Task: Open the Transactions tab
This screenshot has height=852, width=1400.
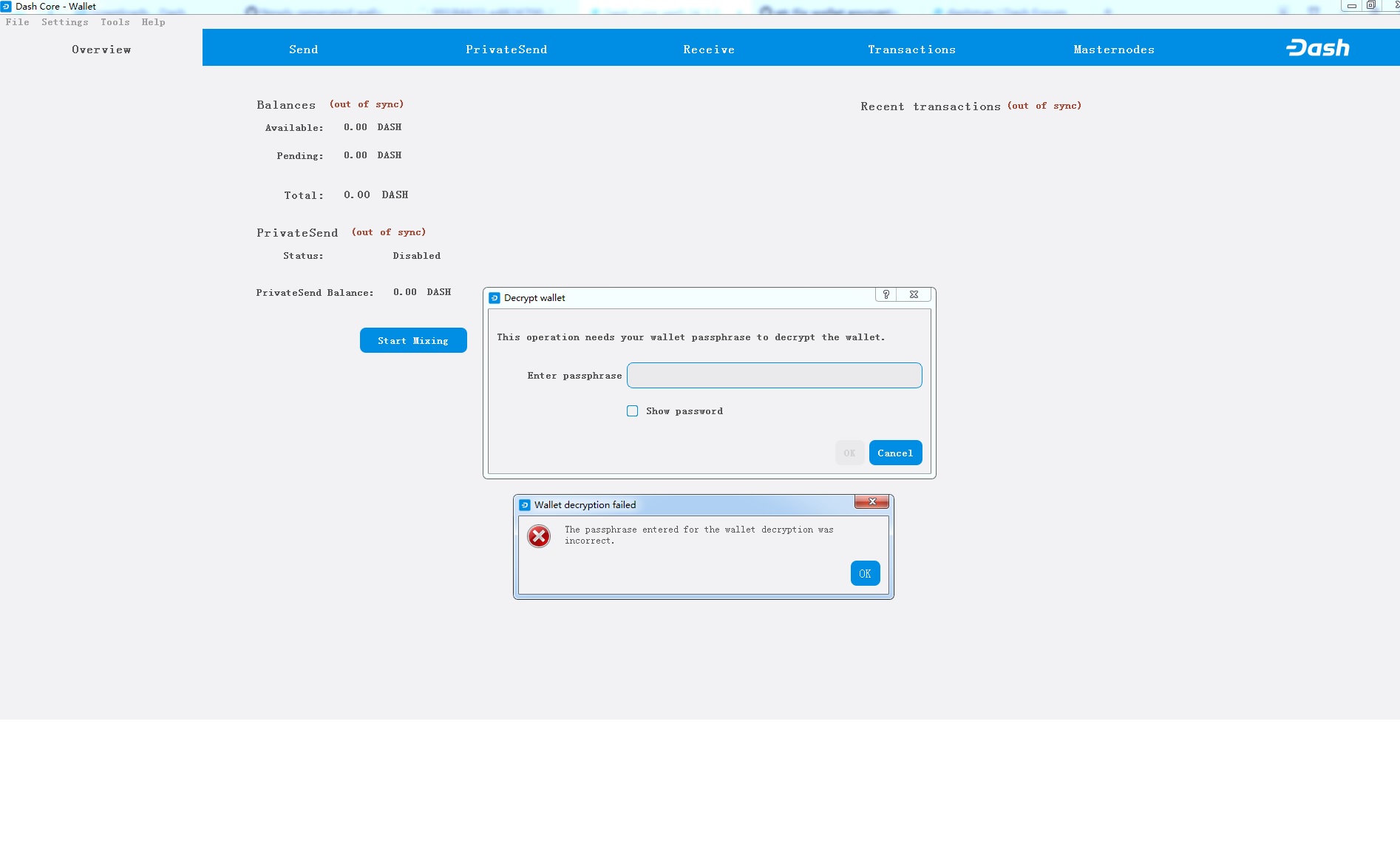Action: (911, 49)
